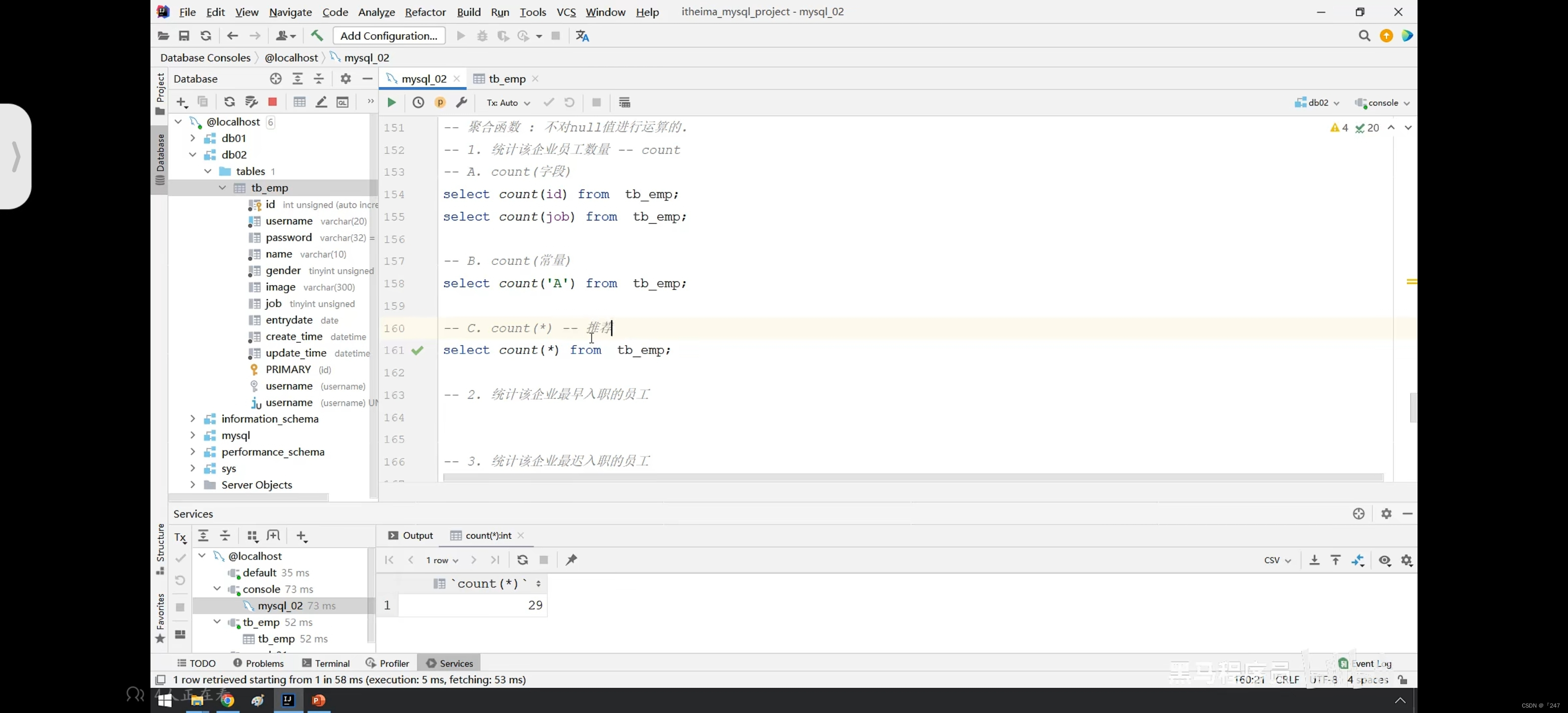Open the Event Log
Screen dimensions: 1568x713
[1365, 663]
